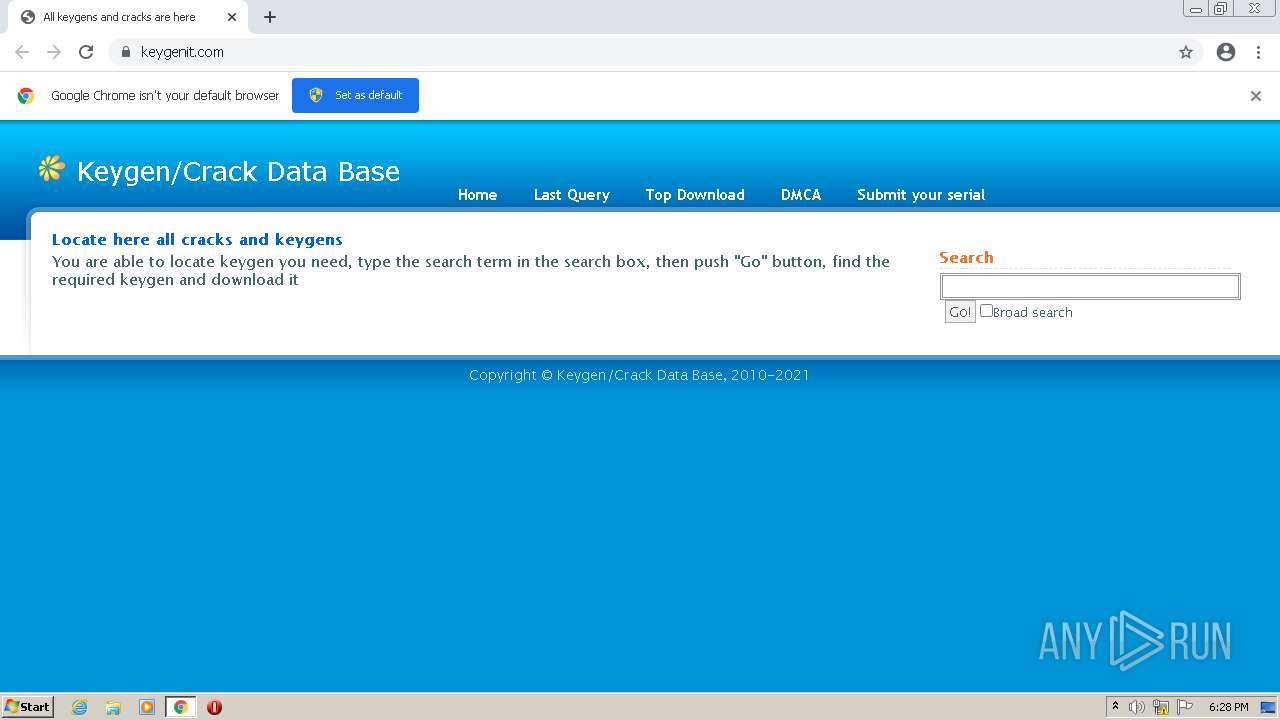Dismiss the default browser notification bar
The image size is (1280, 720).
point(1256,96)
